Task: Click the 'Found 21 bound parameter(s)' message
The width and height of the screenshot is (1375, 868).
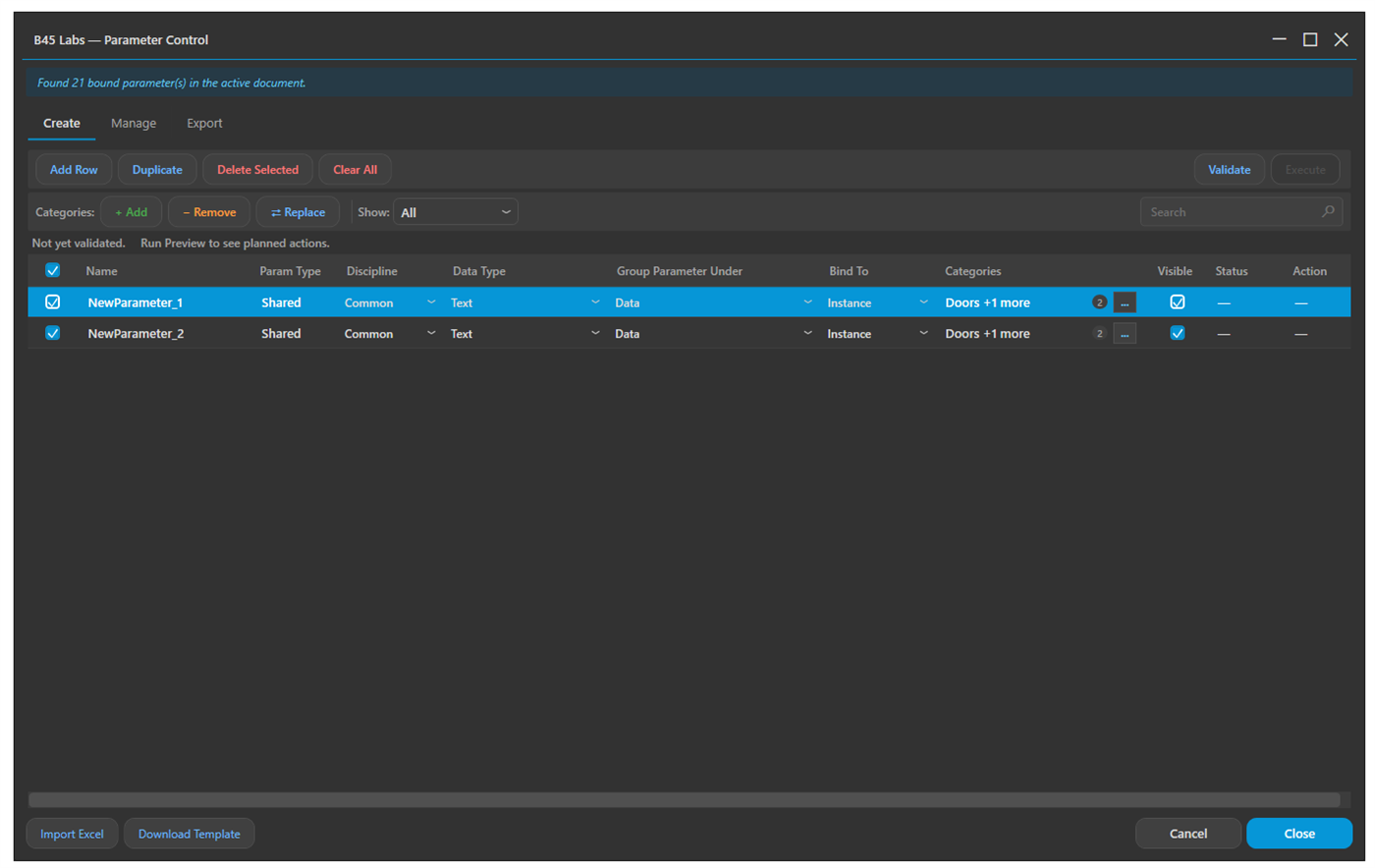Action: coord(171,82)
